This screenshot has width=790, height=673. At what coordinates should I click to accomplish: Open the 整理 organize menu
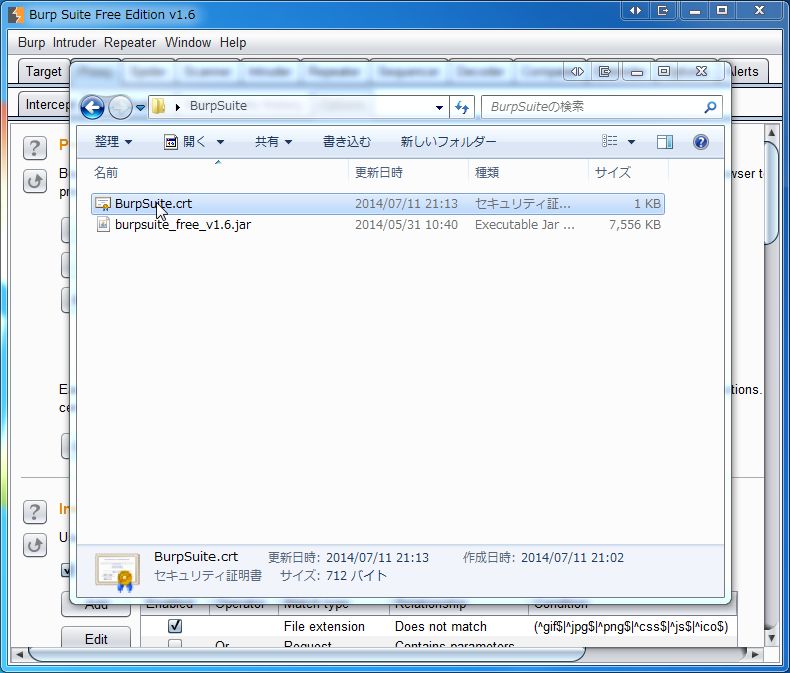click(x=113, y=142)
